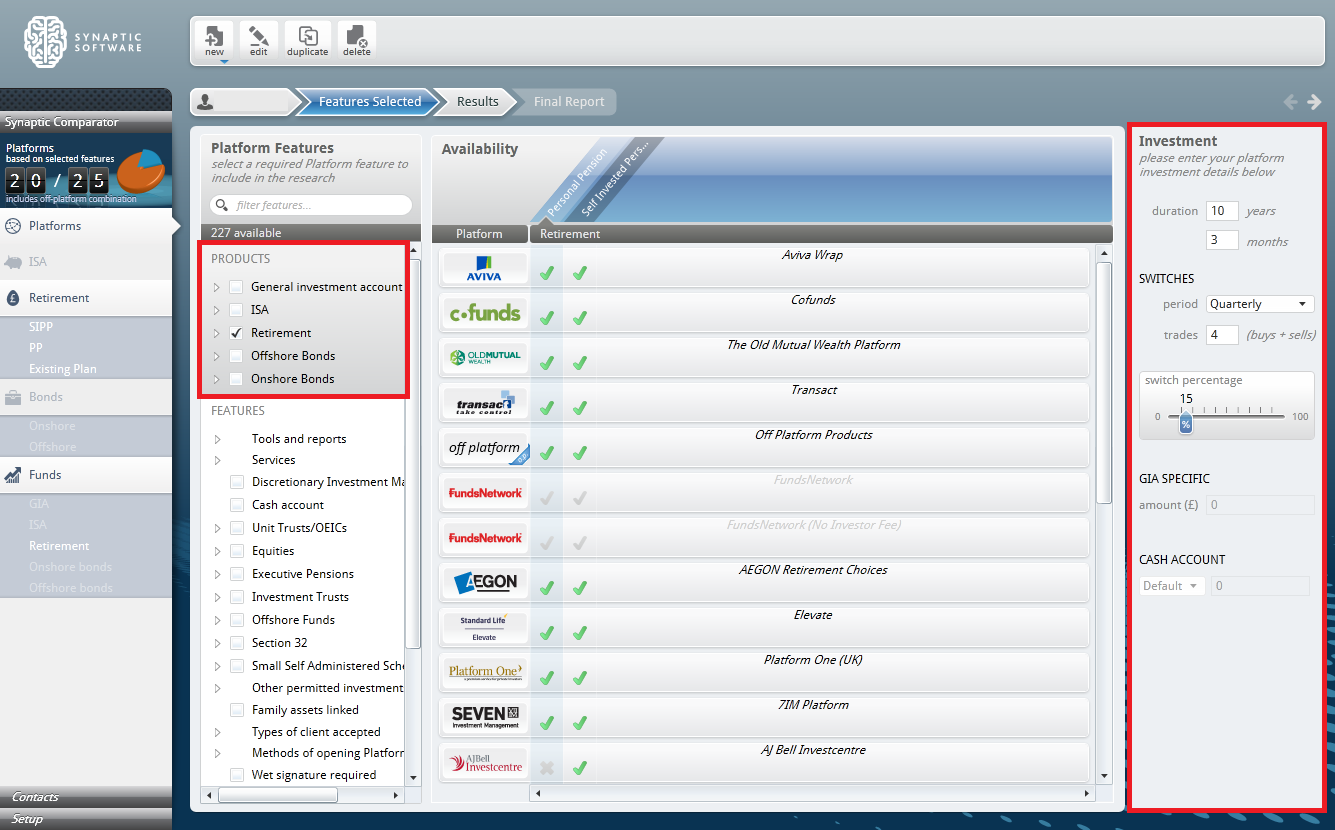Click the feature filter magnifier icon
Image resolution: width=1335 pixels, height=830 pixels.
[x=222, y=206]
